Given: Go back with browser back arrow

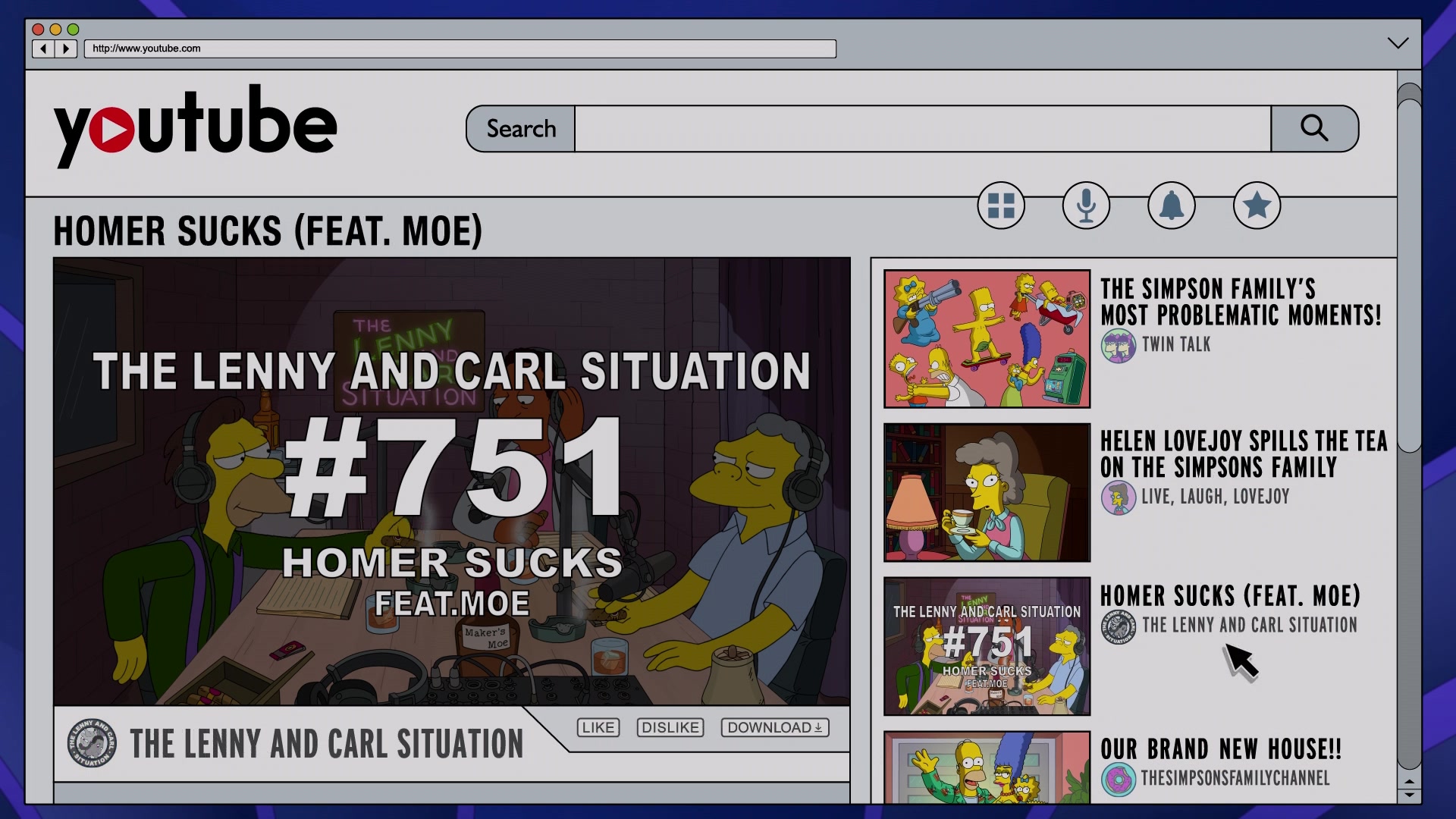Looking at the screenshot, I should click(x=43, y=49).
